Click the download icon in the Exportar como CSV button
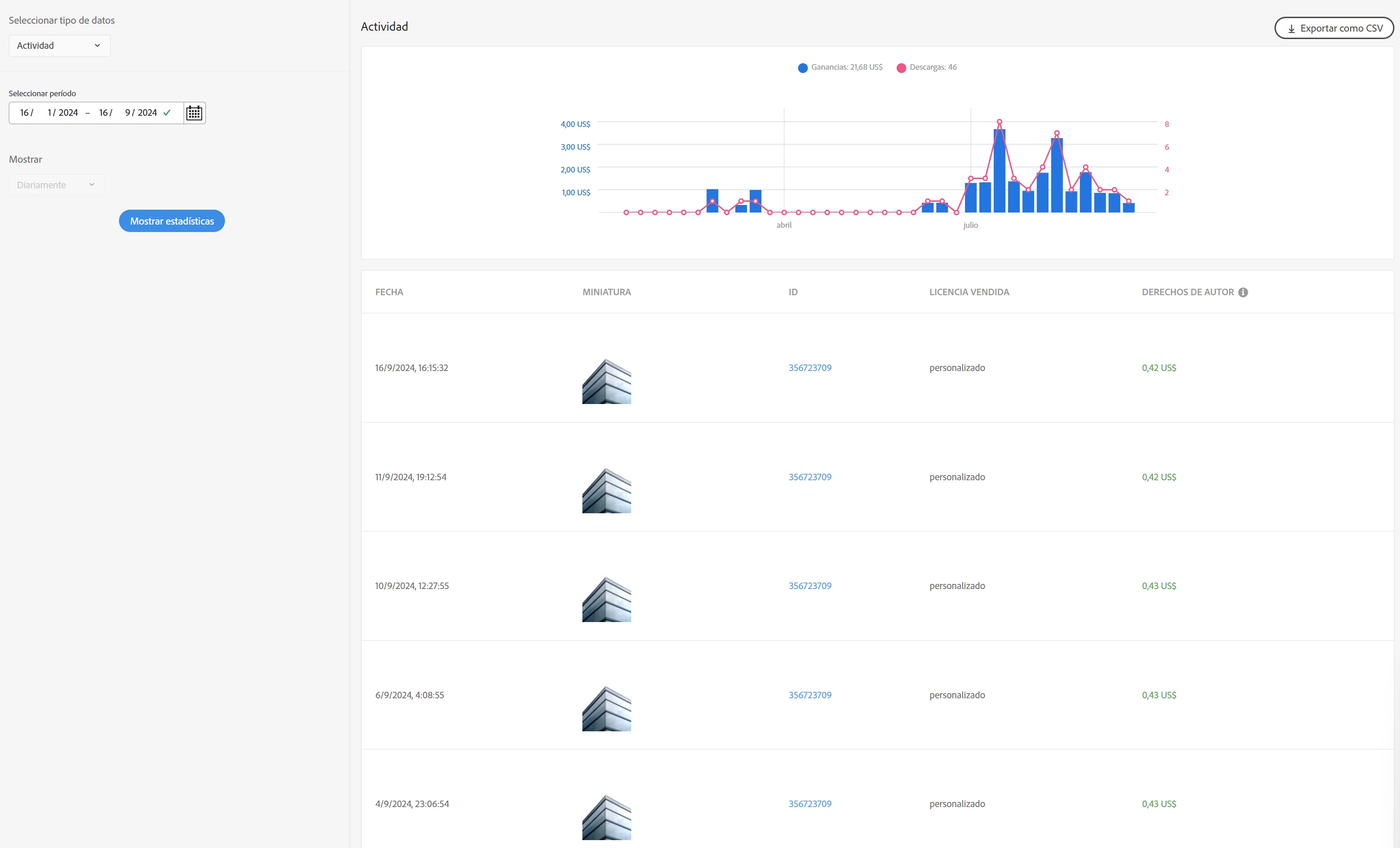Image resolution: width=1400 pixels, height=848 pixels. (1291, 28)
